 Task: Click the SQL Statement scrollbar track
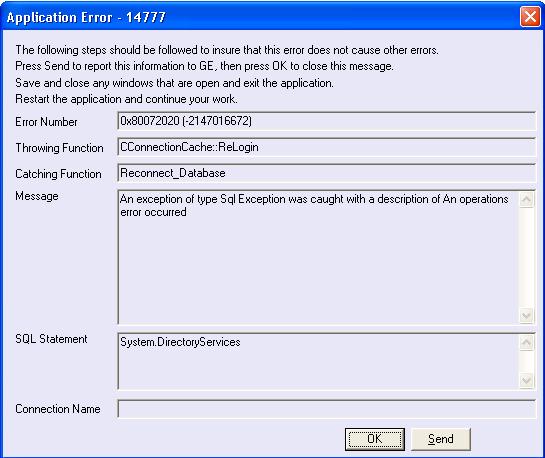[527, 362]
